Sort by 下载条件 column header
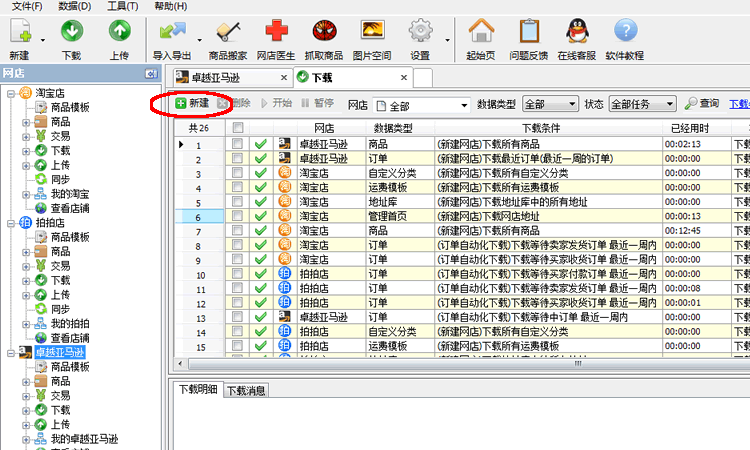Viewport: 750px width, 450px height. tap(548, 128)
